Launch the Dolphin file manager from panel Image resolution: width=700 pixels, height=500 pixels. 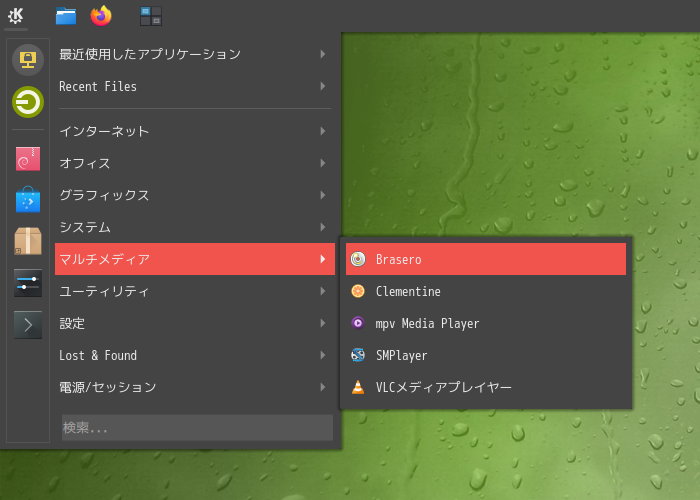66,16
